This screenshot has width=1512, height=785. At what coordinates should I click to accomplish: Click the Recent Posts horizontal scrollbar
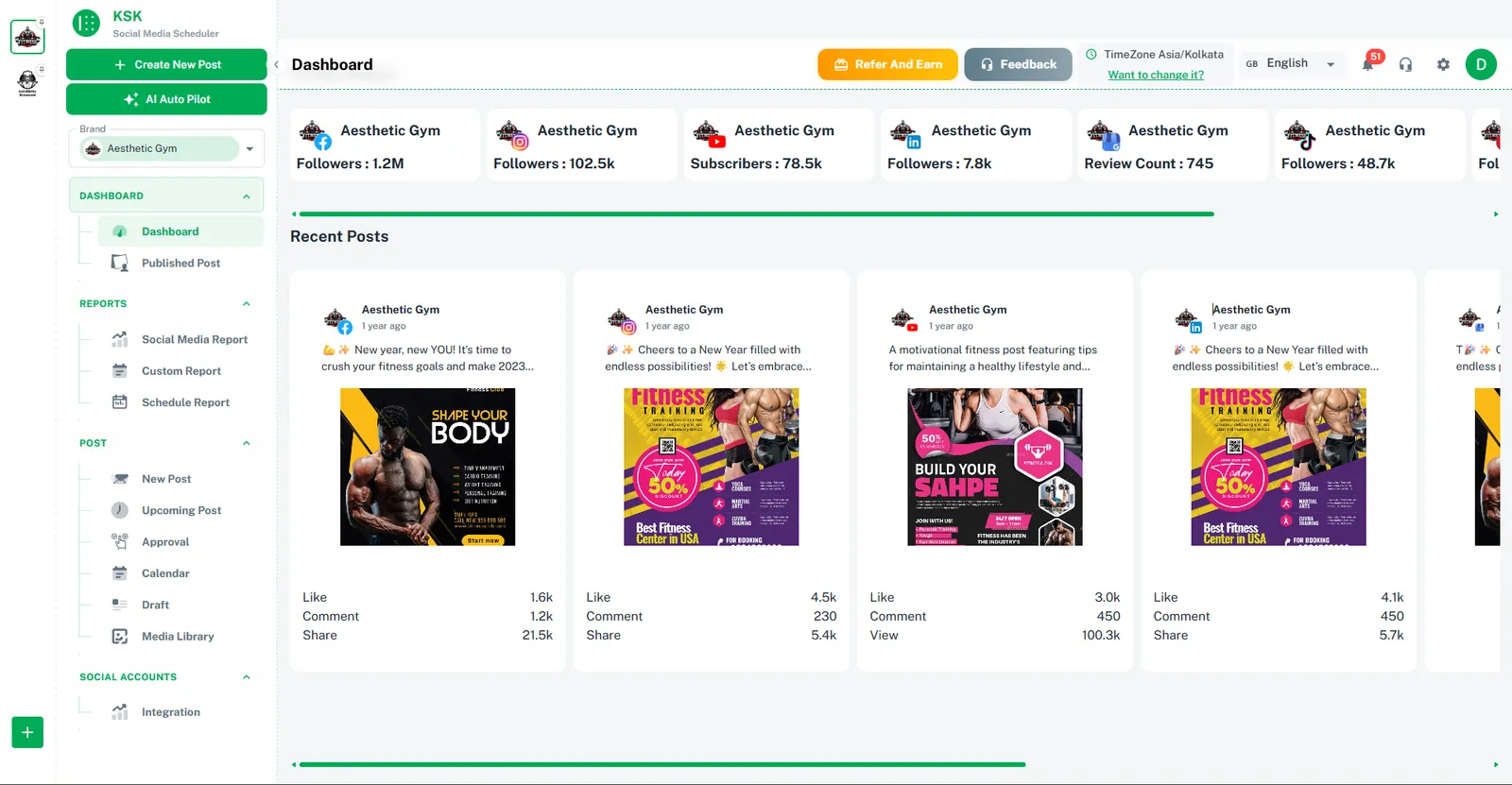point(661,764)
